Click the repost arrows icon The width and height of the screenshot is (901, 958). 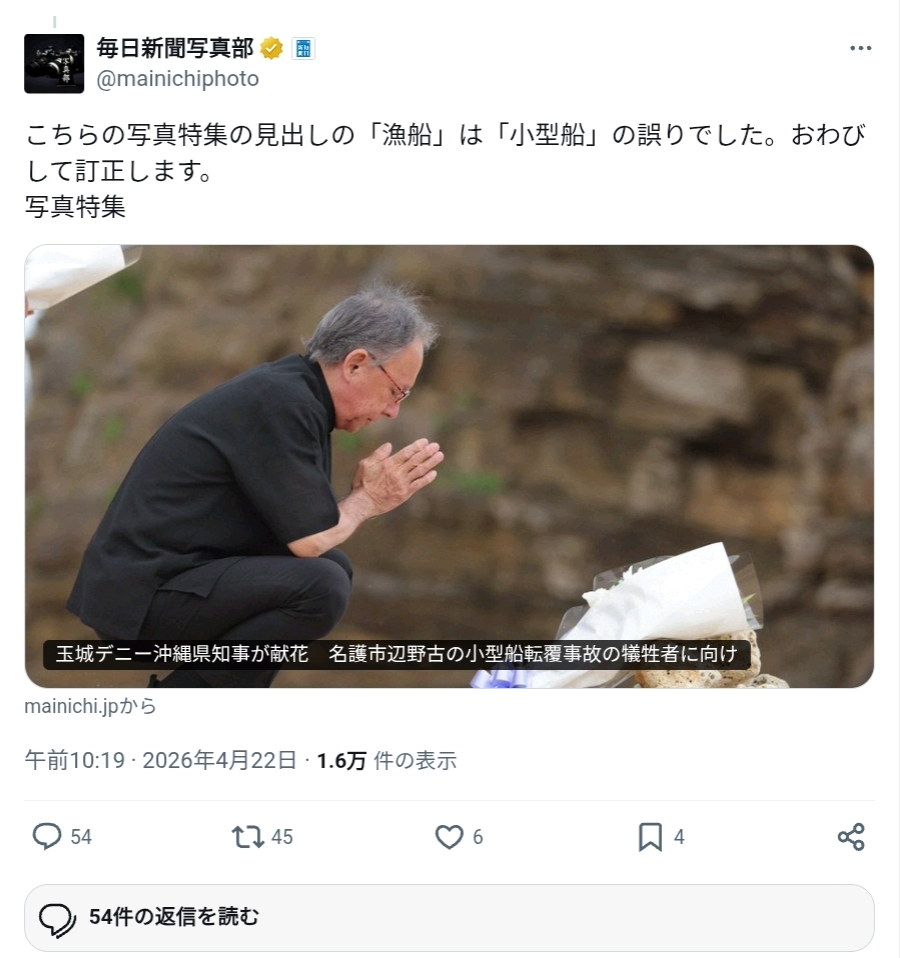pyautogui.click(x=247, y=836)
